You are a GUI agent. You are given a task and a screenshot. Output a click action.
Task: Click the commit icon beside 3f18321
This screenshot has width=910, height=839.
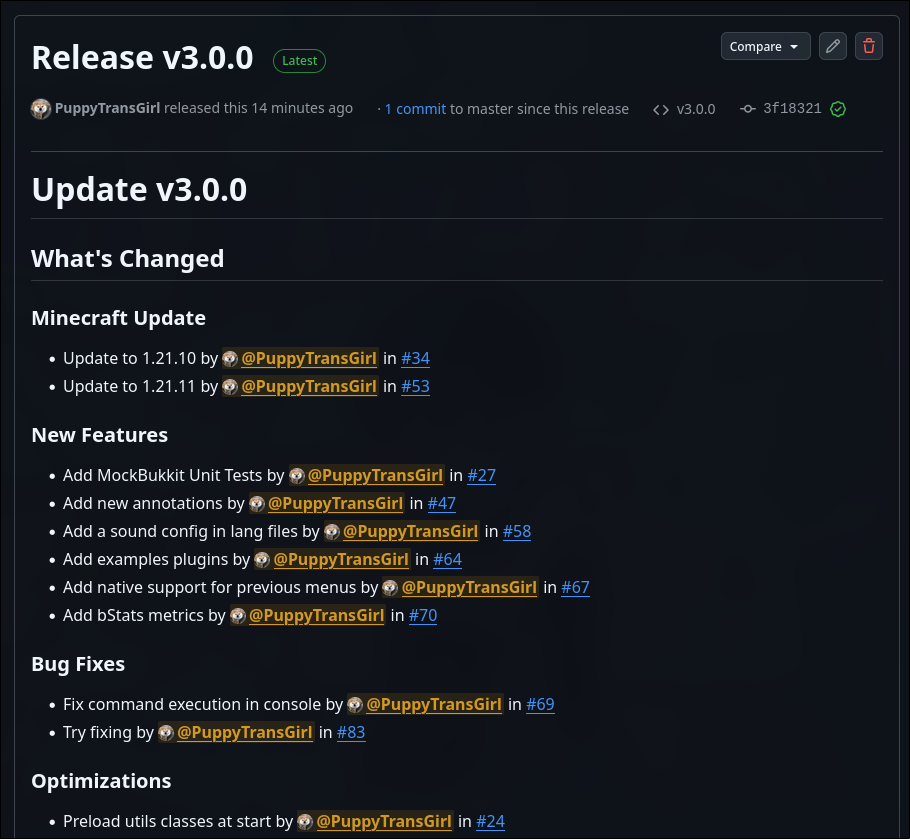[x=747, y=109]
